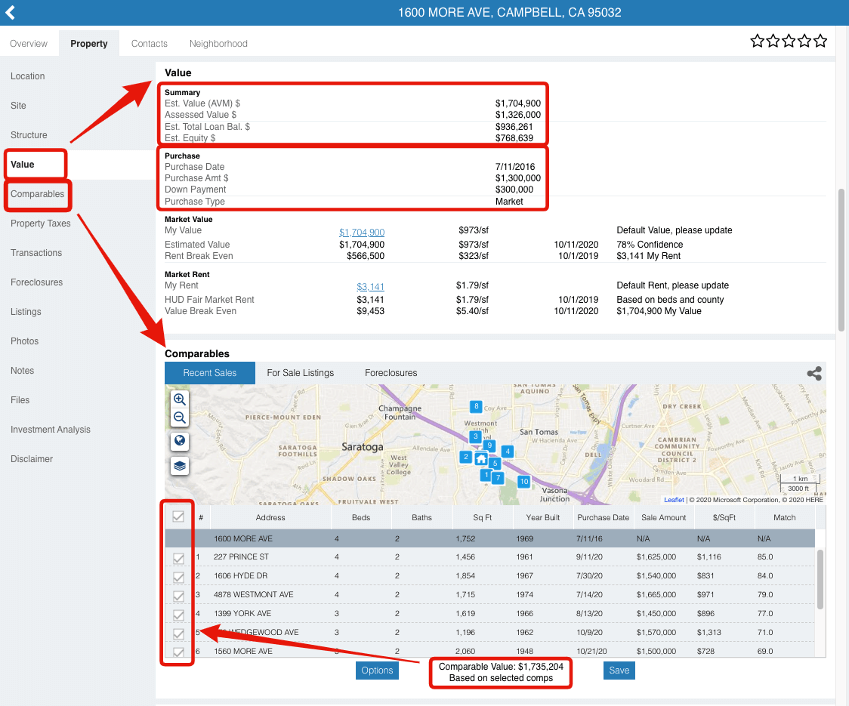Zoom in on the comparables map
The width and height of the screenshot is (849, 706).
pos(180,399)
